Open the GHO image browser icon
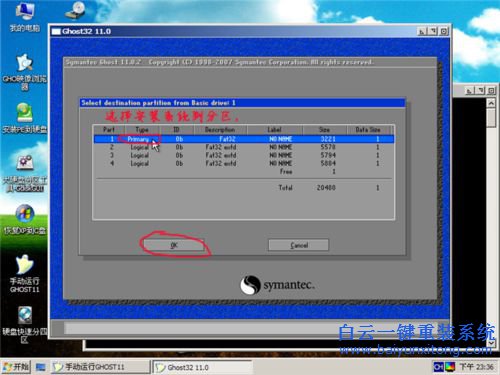The height and width of the screenshot is (375, 500). (25, 71)
